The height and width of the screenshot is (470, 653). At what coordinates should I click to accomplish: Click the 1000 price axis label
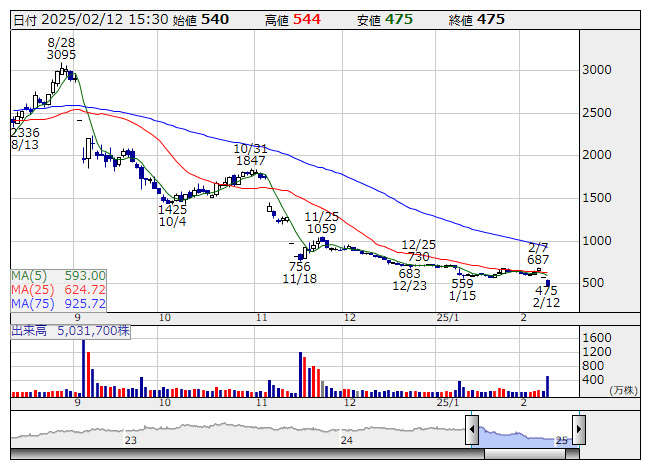pyautogui.click(x=596, y=240)
